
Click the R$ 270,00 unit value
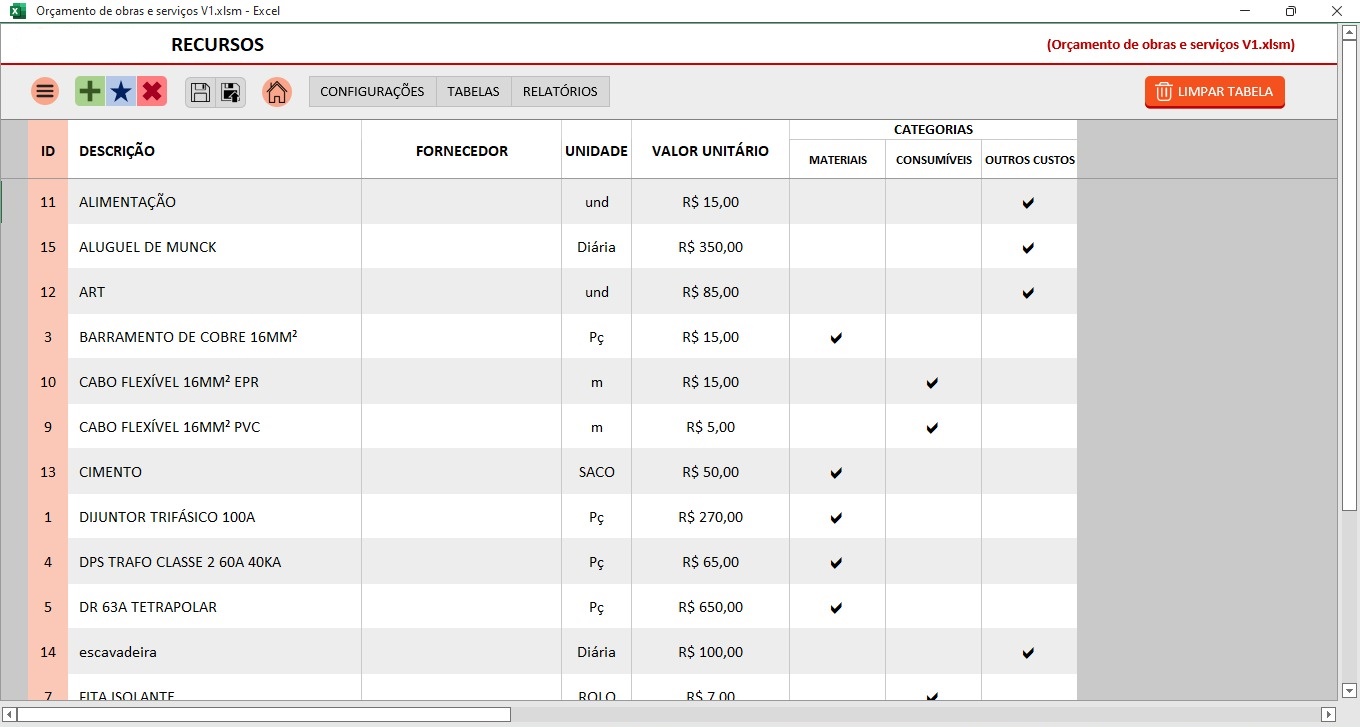point(710,517)
